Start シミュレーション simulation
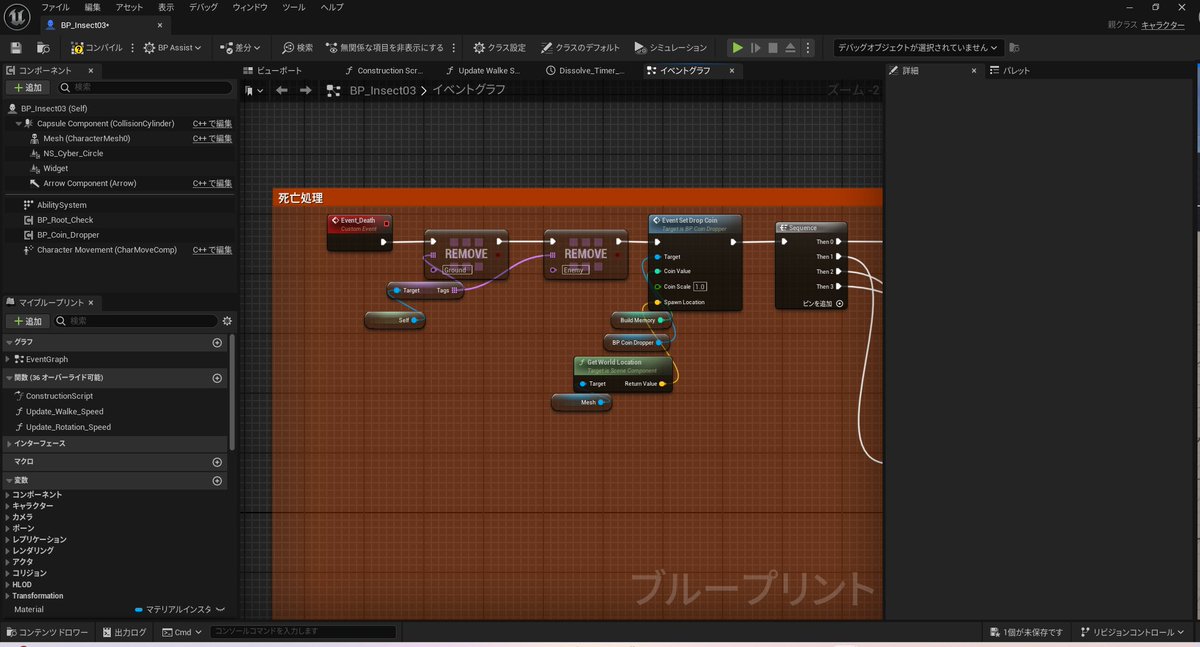1200x647 pixels. point(670,47)
